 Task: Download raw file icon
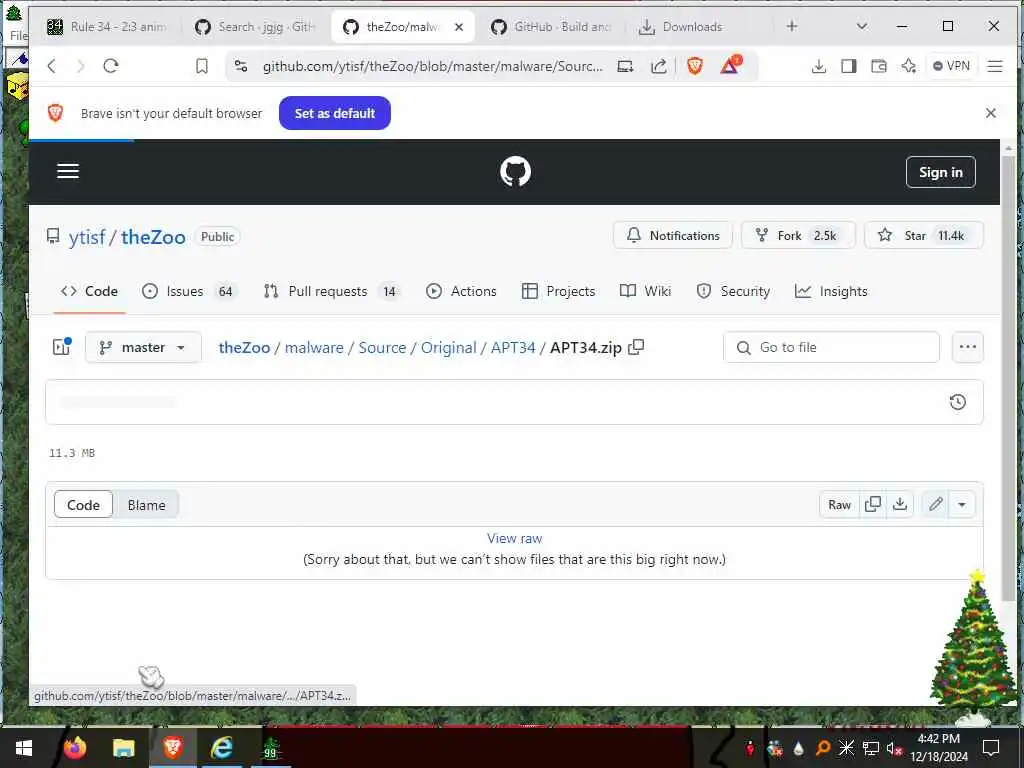(x=900, y=504)
